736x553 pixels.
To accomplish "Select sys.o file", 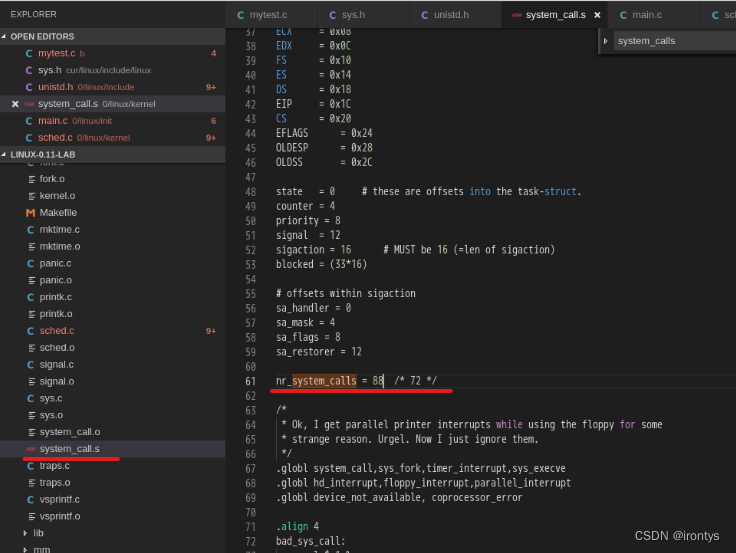I will pyautogui.click(x=113, y=415).
